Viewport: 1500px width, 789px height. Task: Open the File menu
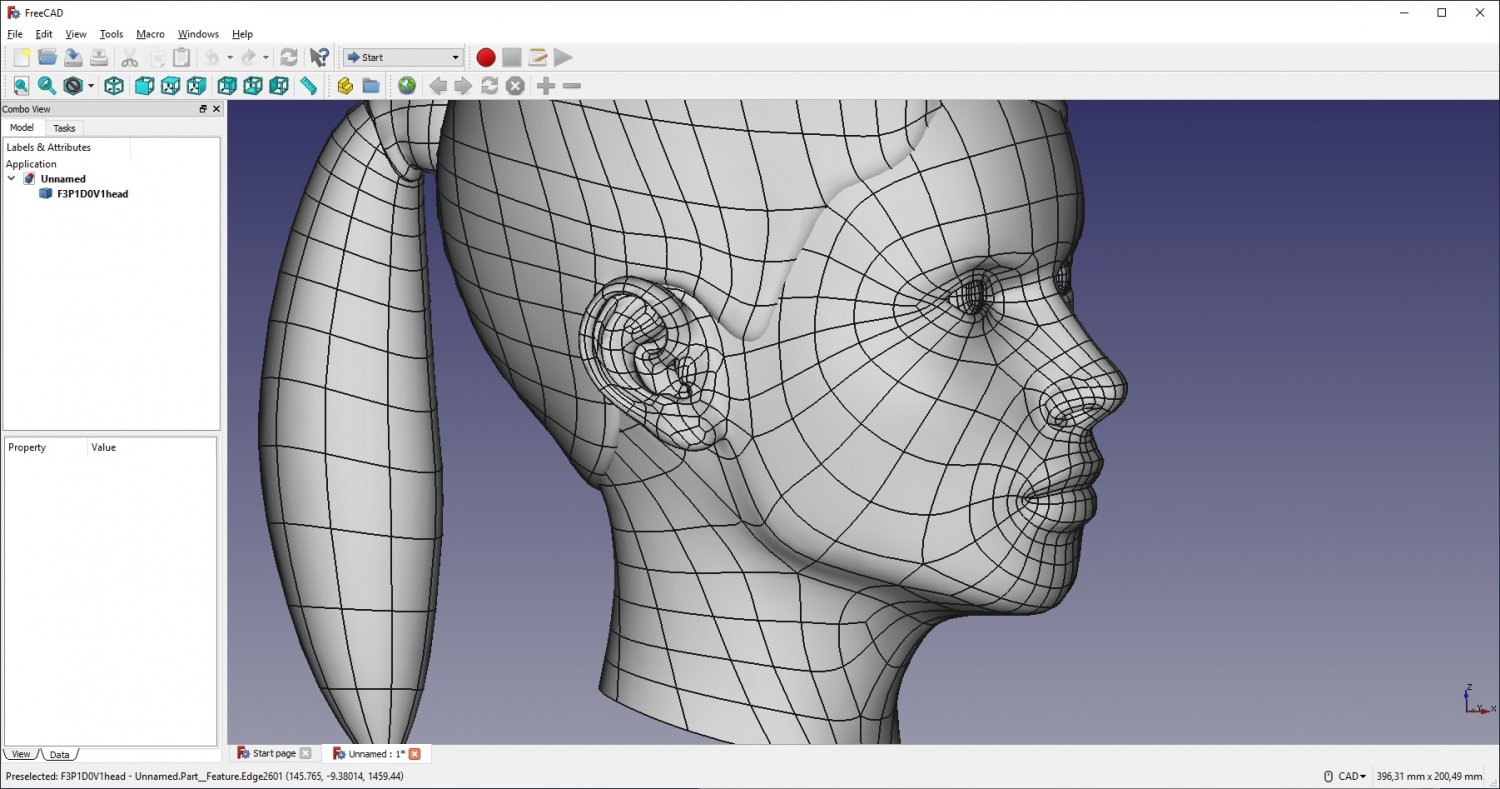pos(15,34)
